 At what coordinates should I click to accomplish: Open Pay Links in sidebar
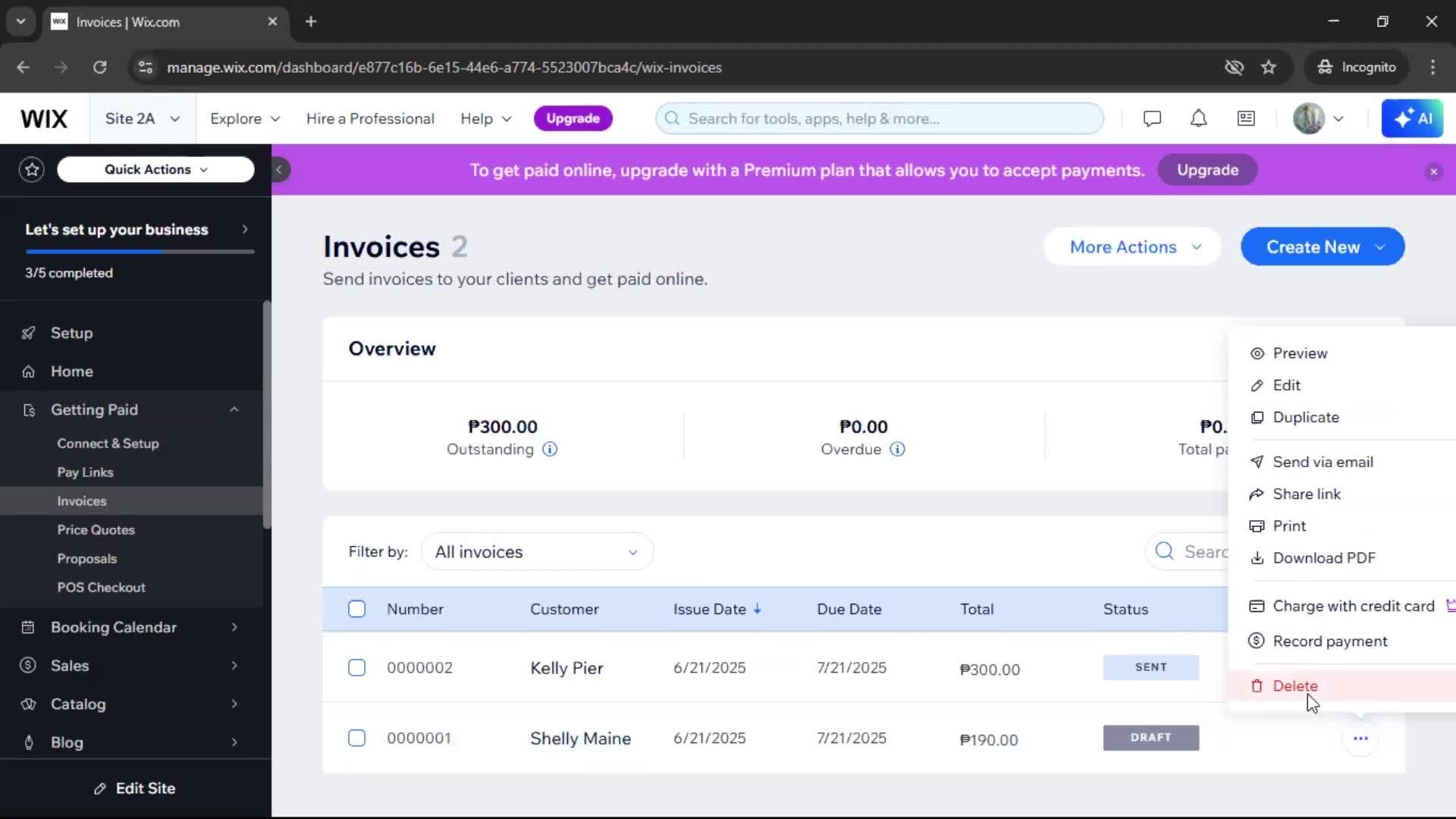click(x=85, y=472)
